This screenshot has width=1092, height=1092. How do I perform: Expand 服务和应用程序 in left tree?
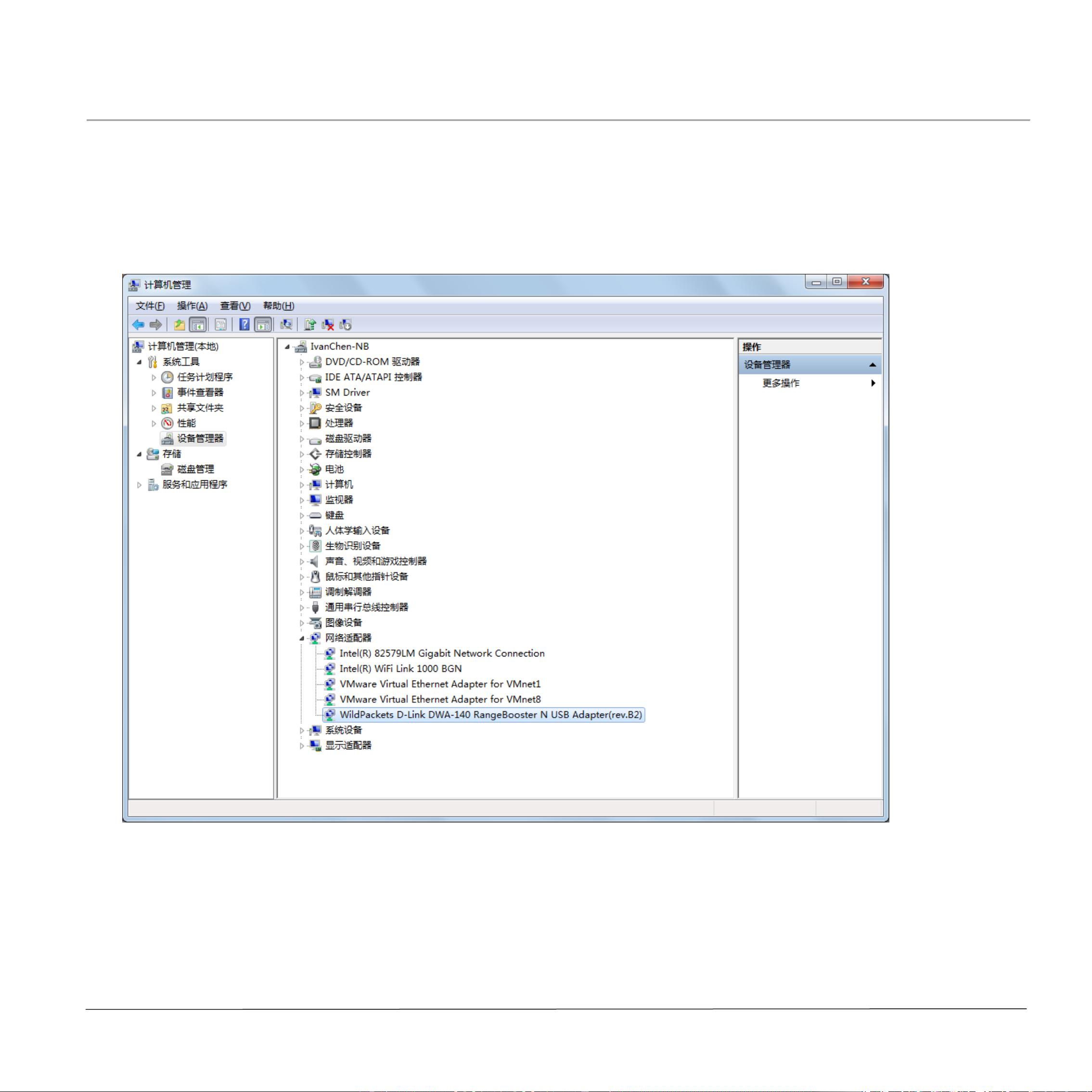139,485
